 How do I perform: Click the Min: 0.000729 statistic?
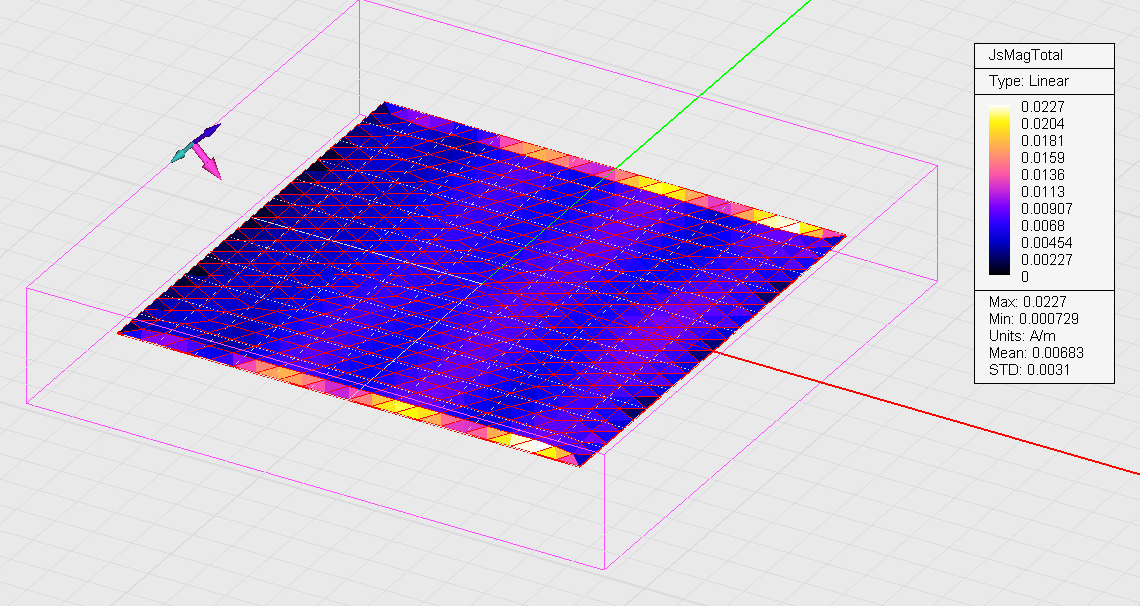pyautogui.click(x=1033, y=319)
